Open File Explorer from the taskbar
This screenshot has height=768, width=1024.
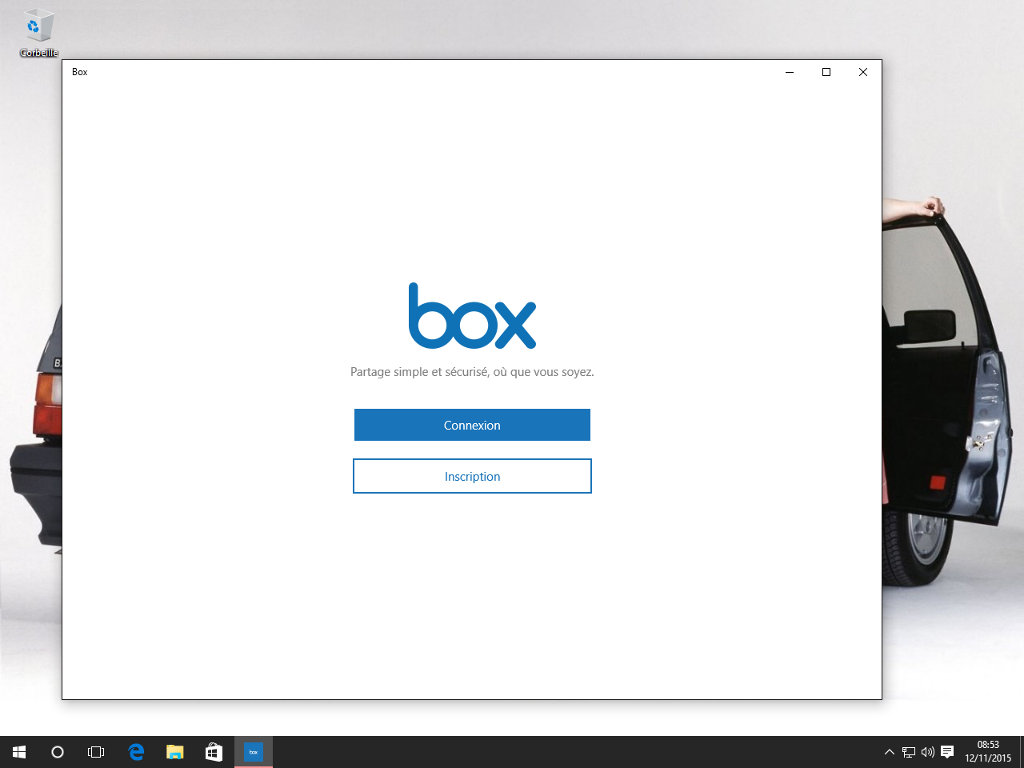[175, 752]
